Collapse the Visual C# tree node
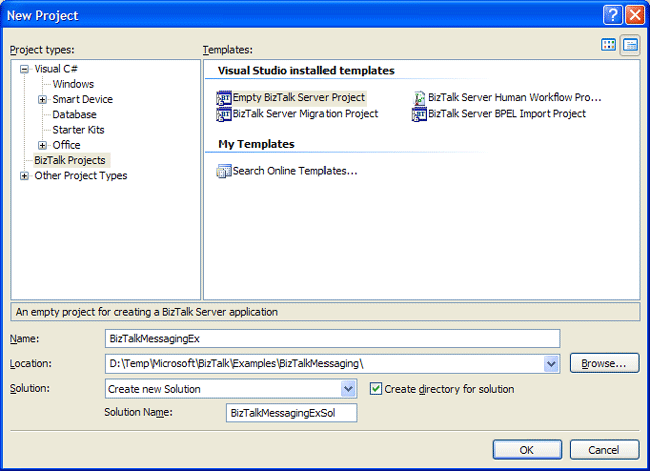 click(24, 69)
